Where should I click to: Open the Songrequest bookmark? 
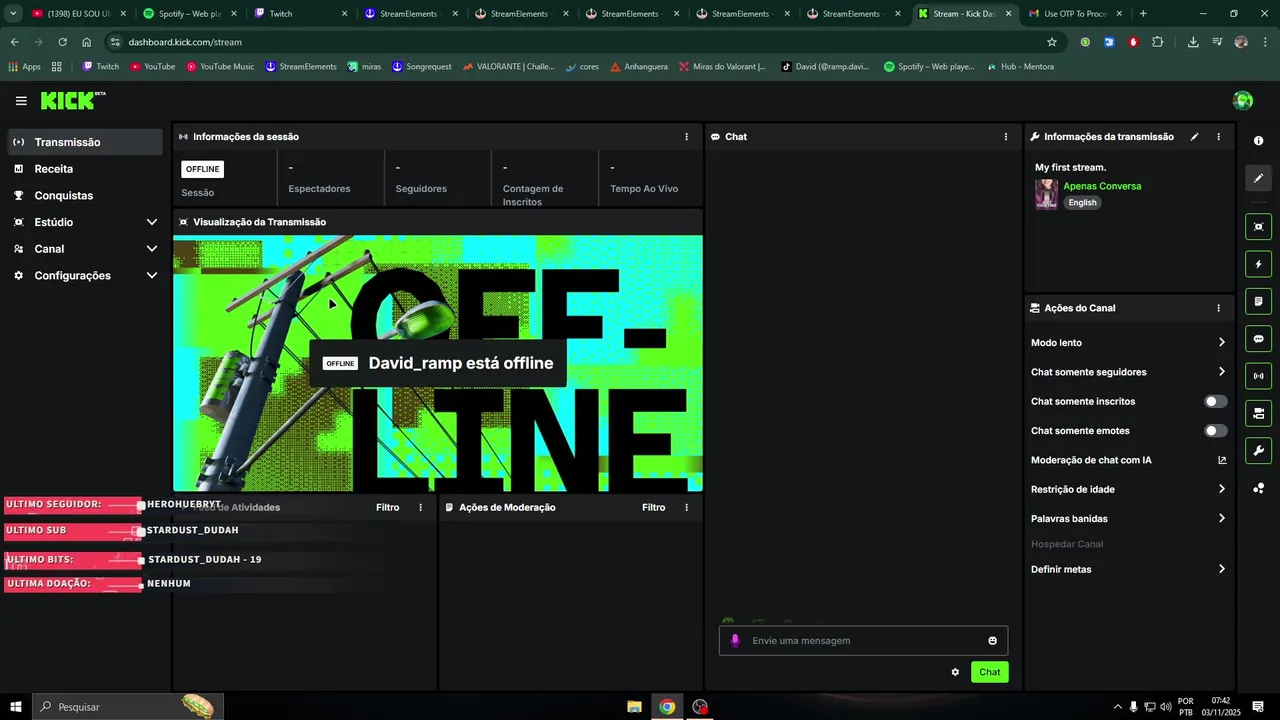(421, 67)
